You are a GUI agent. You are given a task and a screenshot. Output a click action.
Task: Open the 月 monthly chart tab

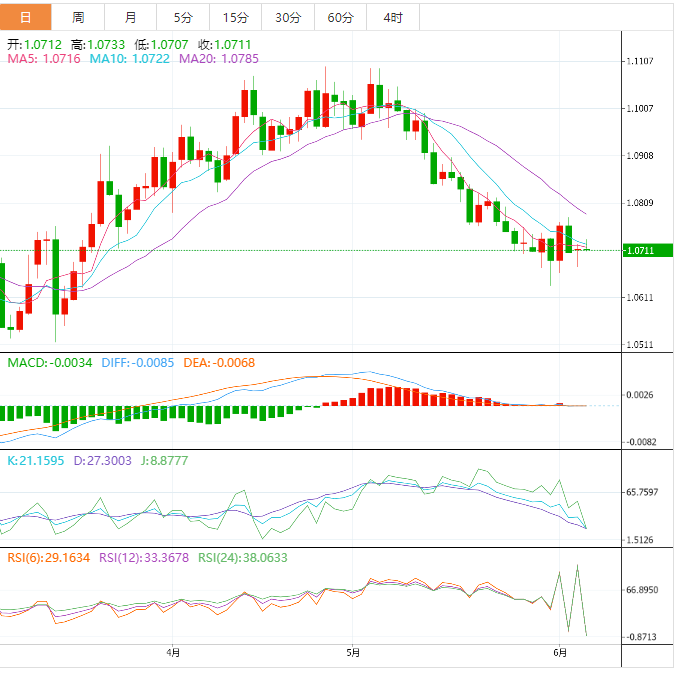click(131, 17)
